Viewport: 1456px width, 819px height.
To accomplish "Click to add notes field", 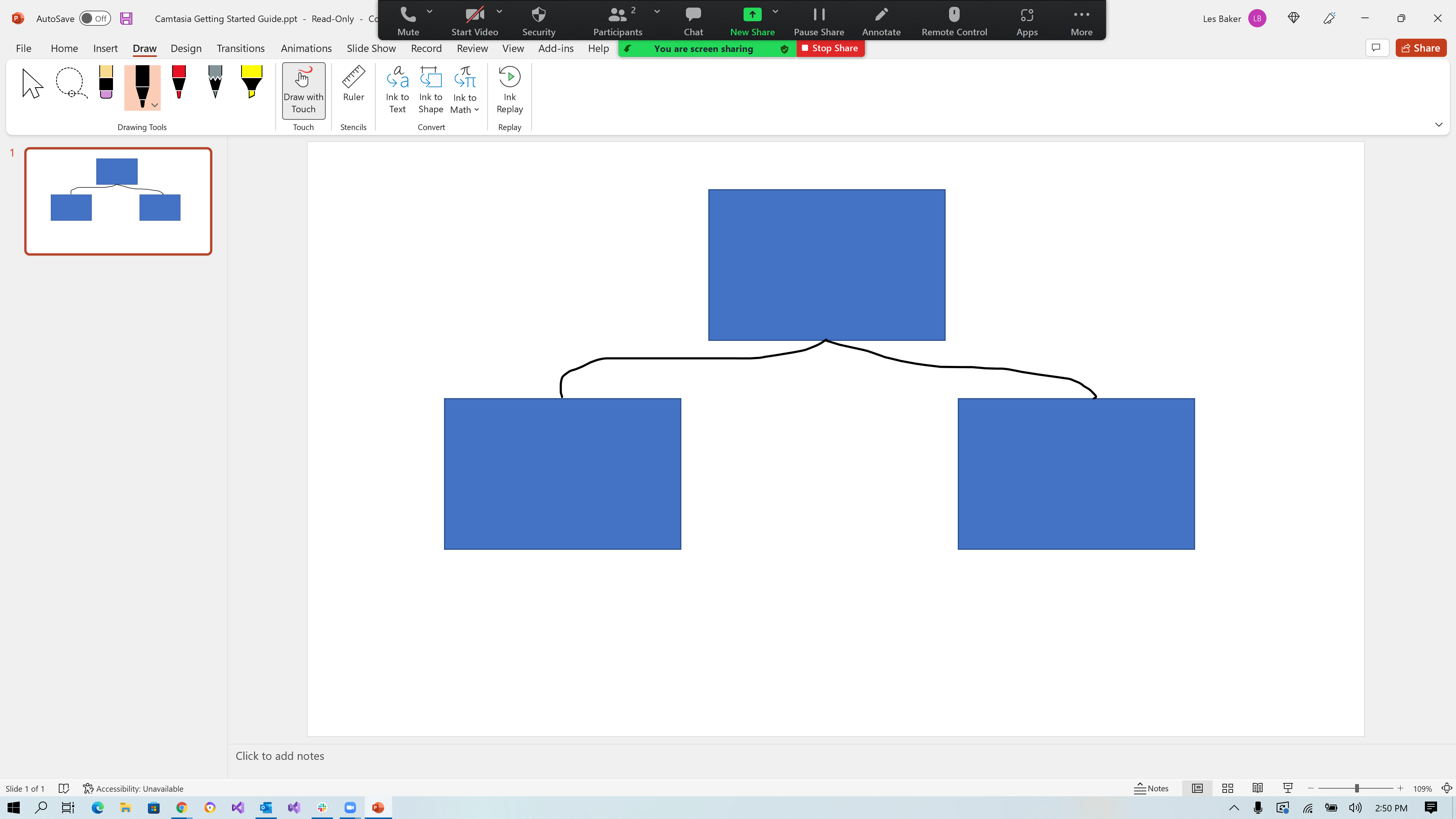I will point(842,756).
